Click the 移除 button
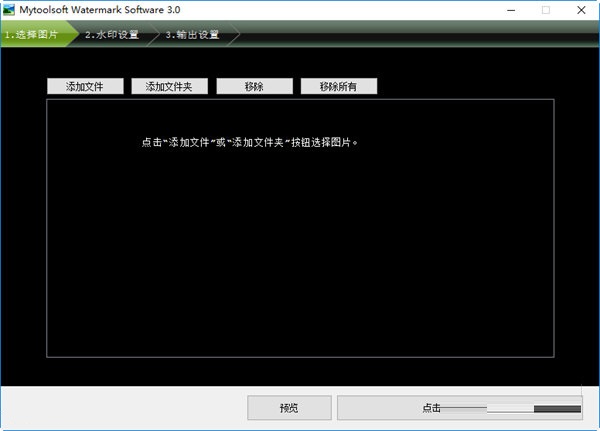 (254, 86)
